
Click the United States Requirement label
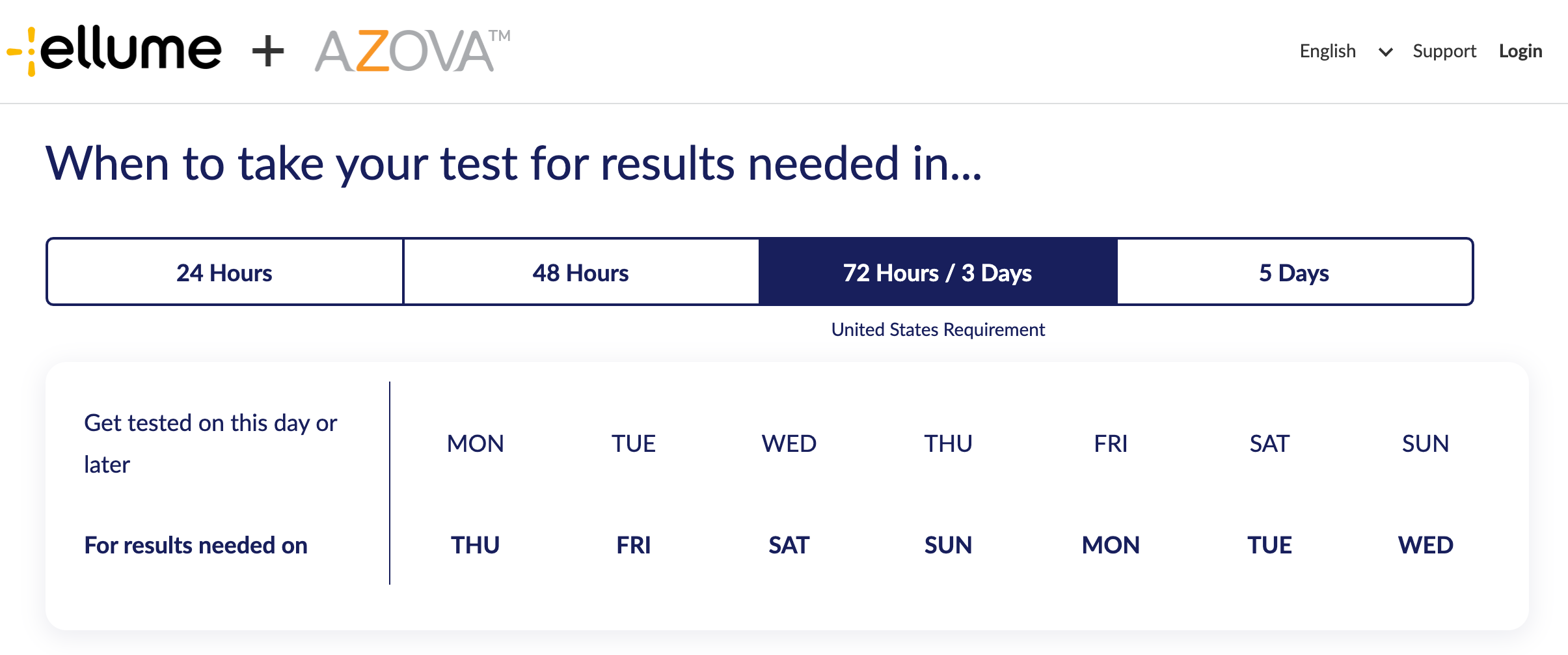(x=938, y=329)
